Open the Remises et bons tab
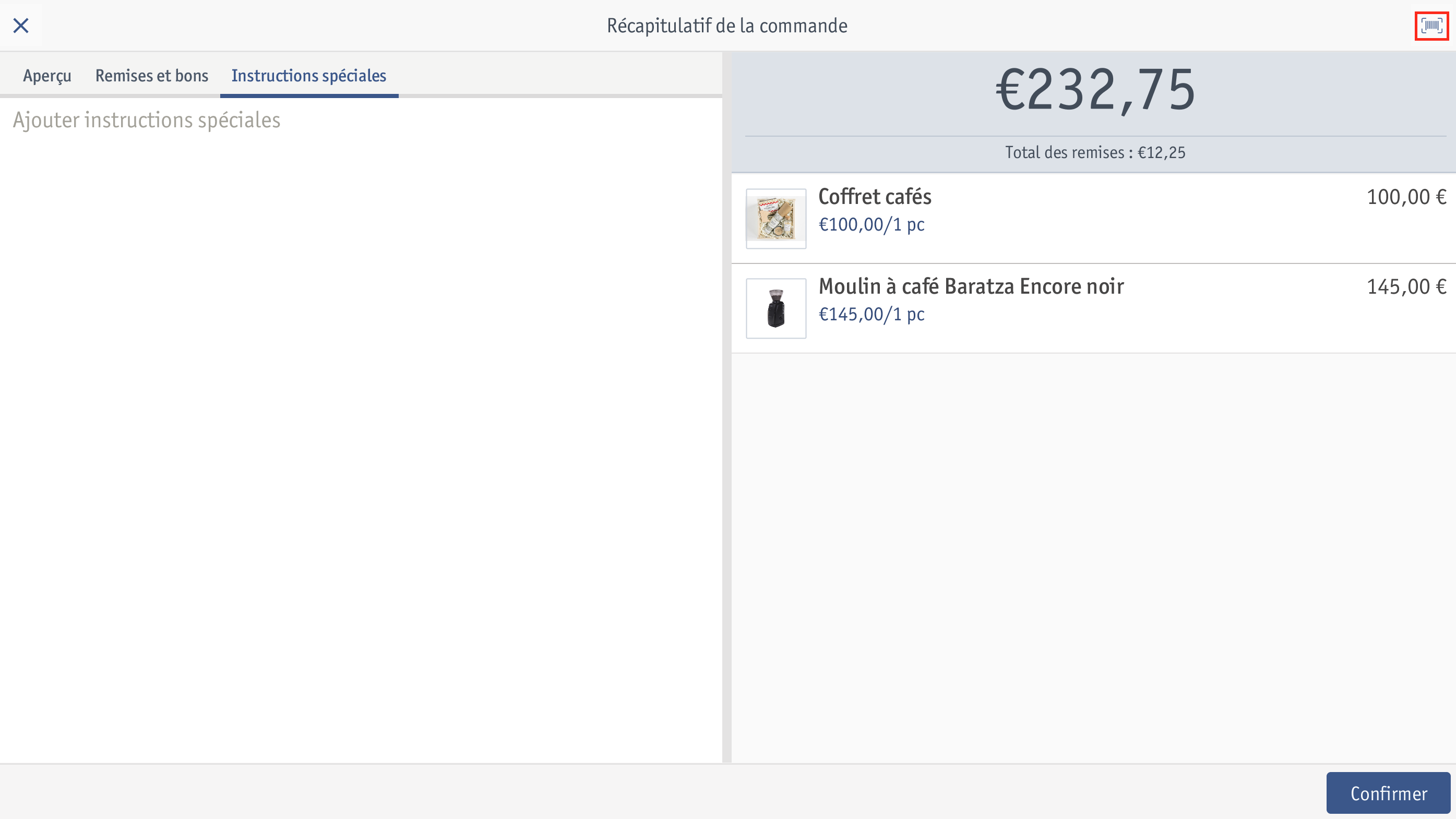This screenshot has width=1456, height=819. (x=151, y=76)
